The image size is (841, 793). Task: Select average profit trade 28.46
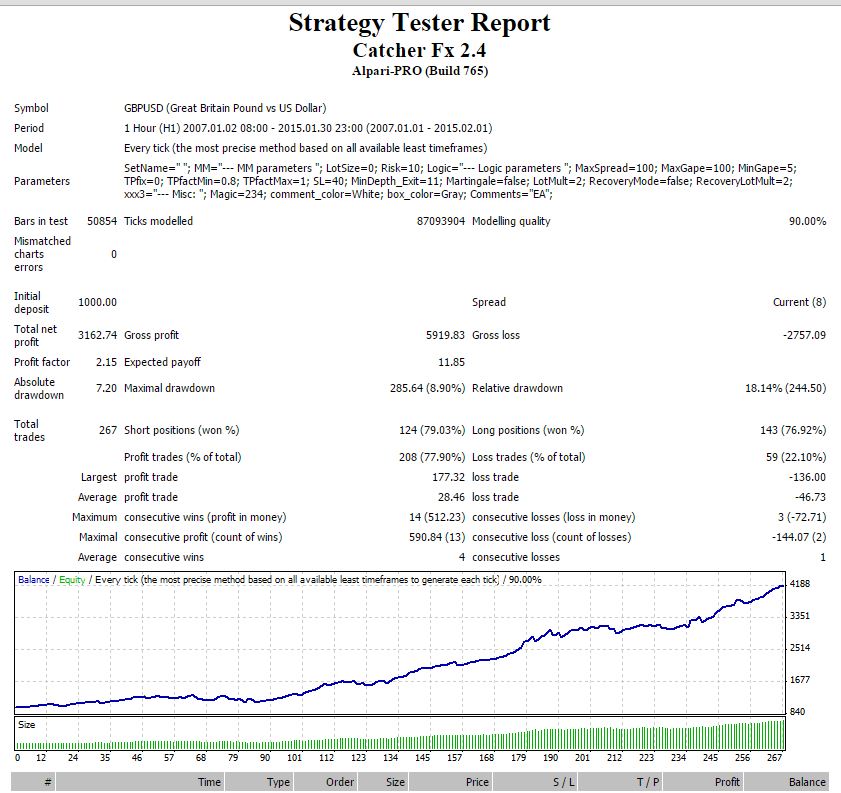[x=451, y=497]
